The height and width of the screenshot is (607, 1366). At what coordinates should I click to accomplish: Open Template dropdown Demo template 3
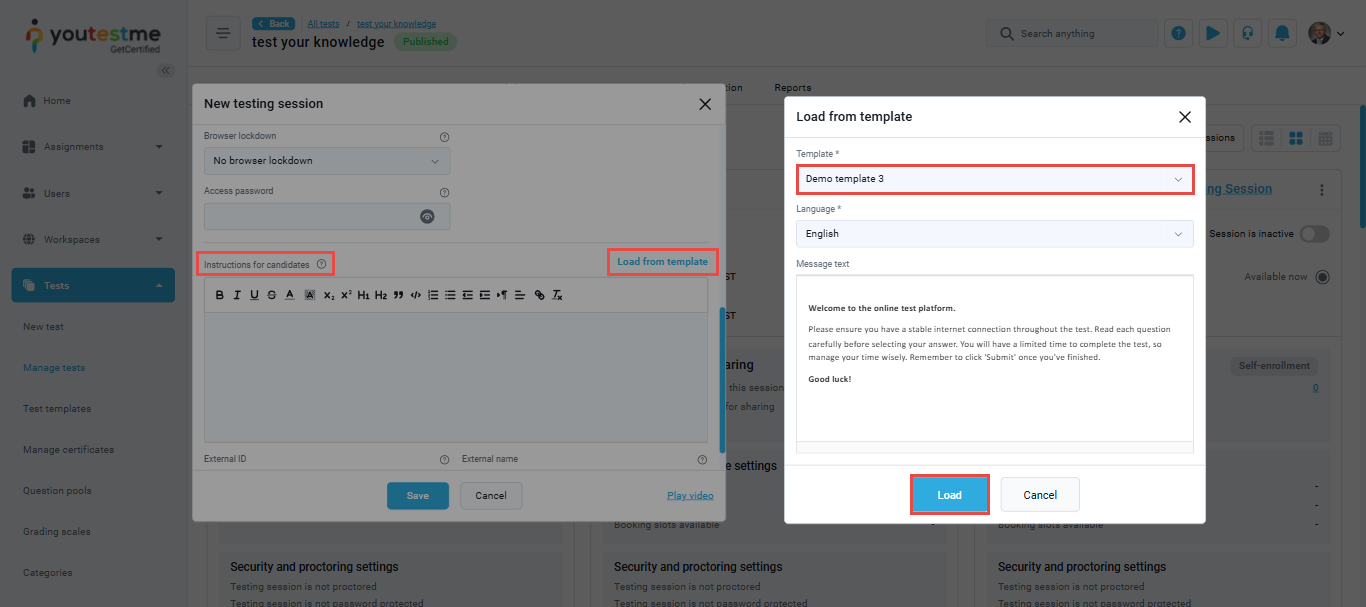coord(995,179)
